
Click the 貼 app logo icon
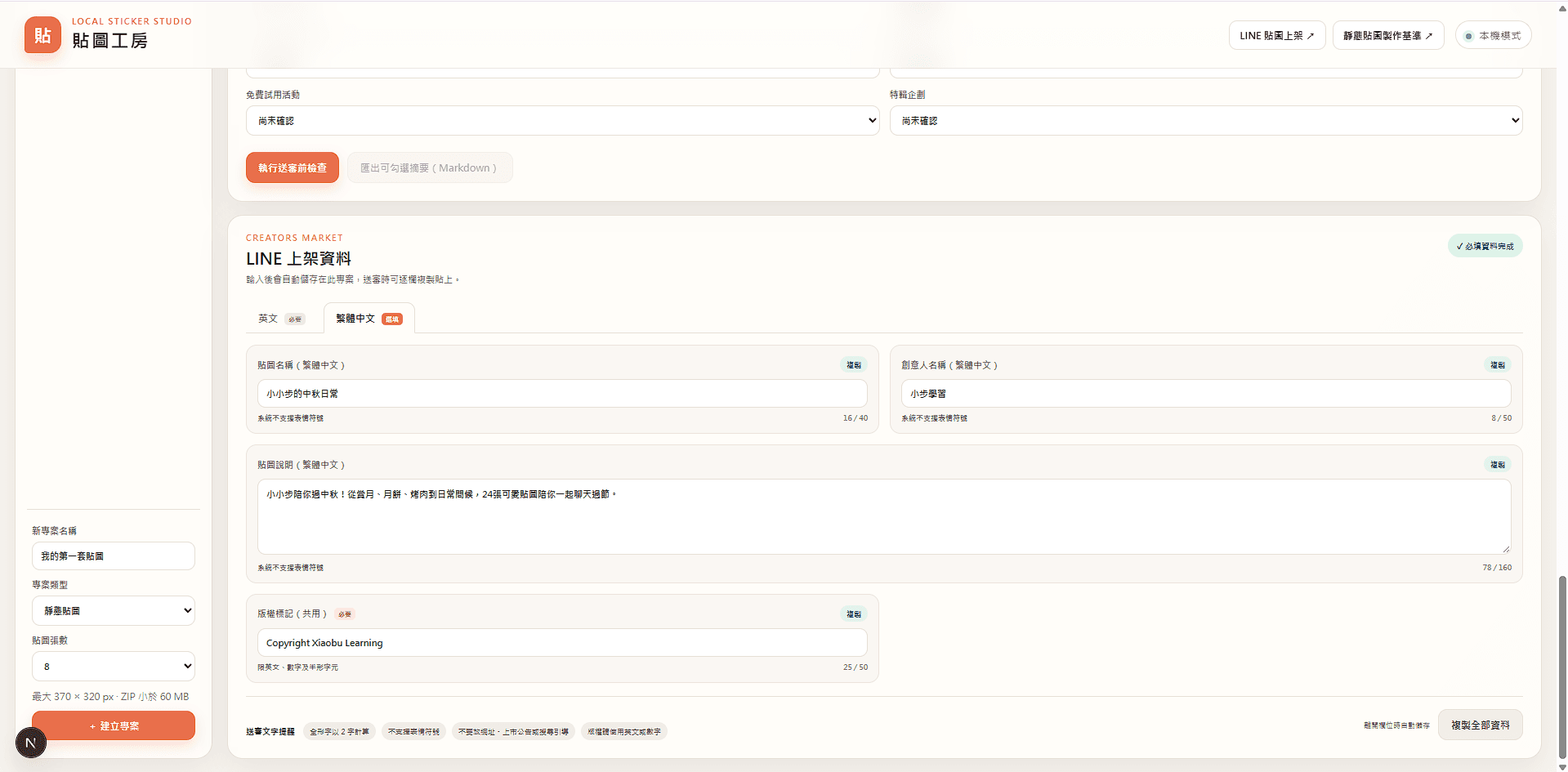(x=42, y=35)
